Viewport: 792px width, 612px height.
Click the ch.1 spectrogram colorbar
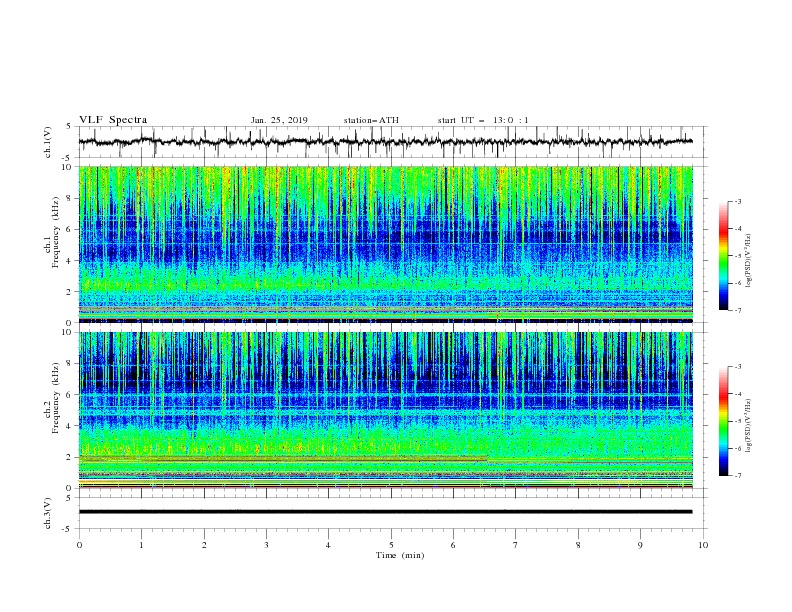[x=723, y=256]
